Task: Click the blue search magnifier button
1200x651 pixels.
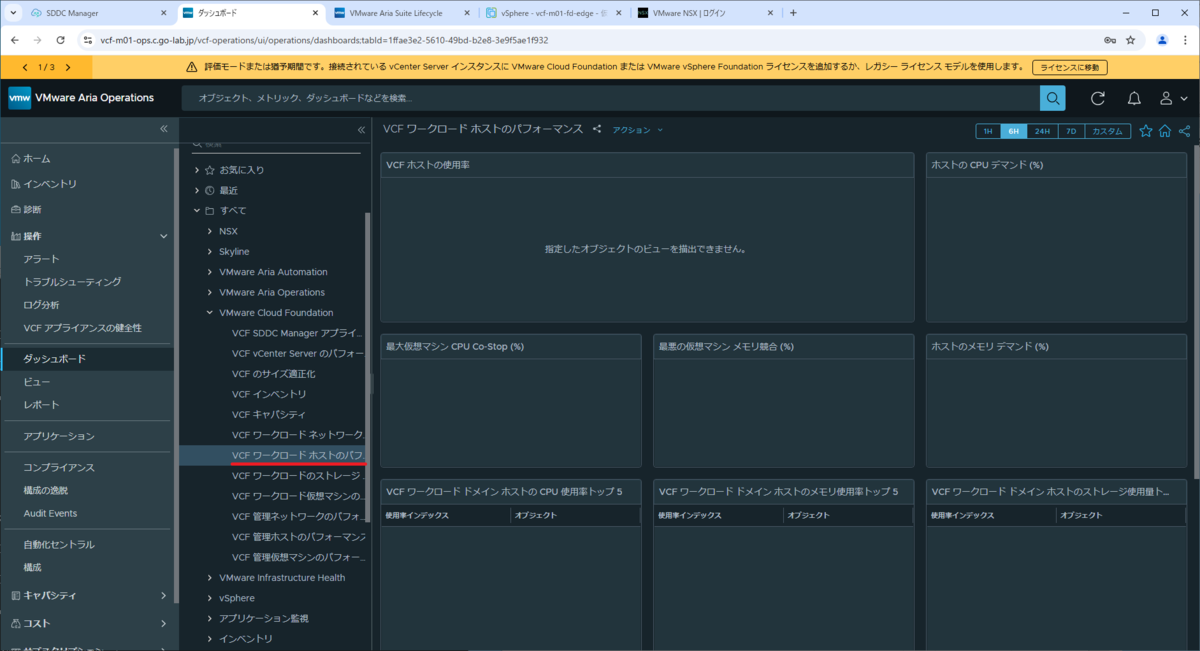Action: click(x=1052, y=98)
